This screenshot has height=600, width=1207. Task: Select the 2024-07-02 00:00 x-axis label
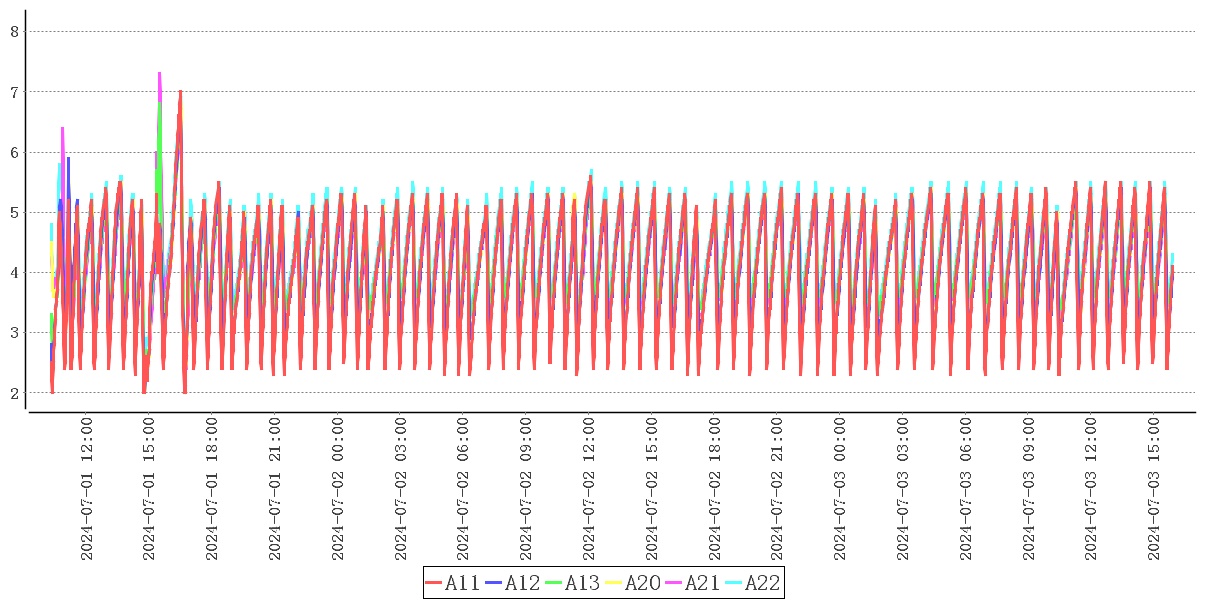tap(338, 490)
